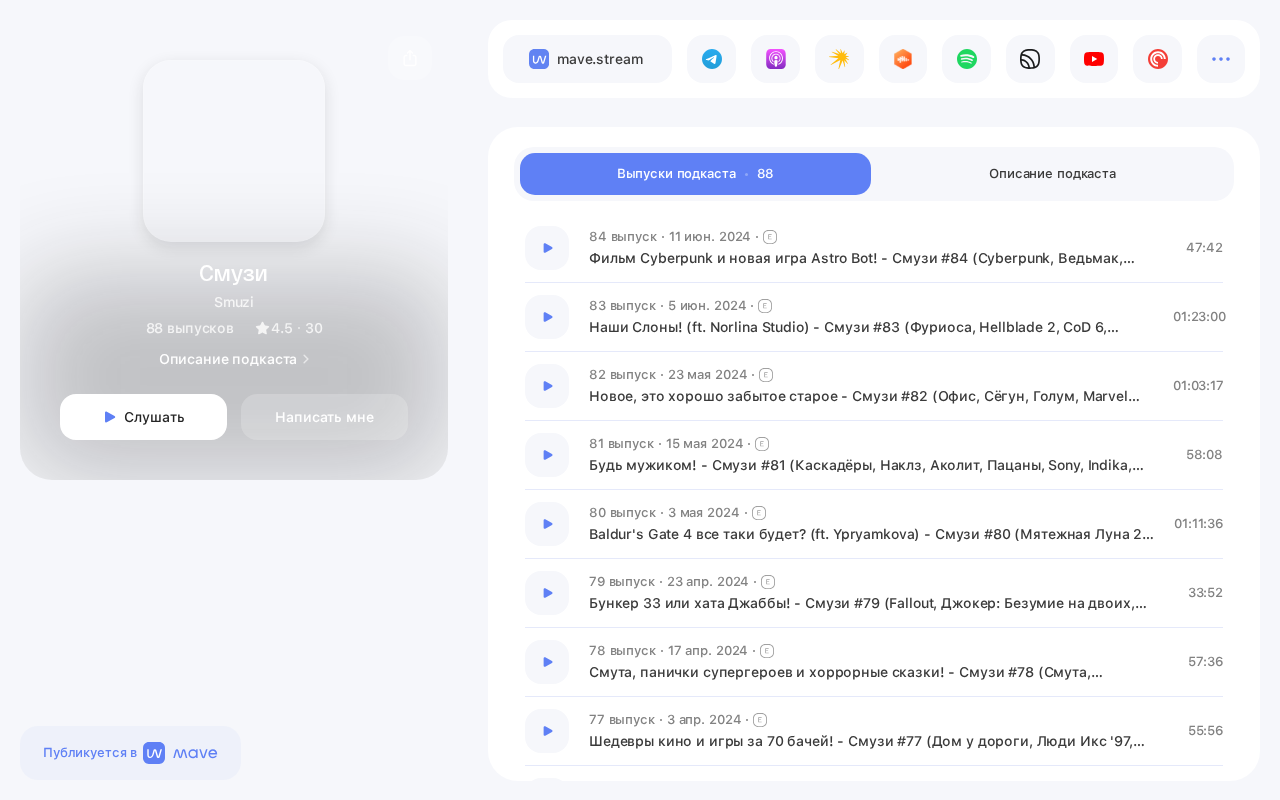Click the Написать мне button
Screen dimensions: 1280x800
click(x=324, y=417)
